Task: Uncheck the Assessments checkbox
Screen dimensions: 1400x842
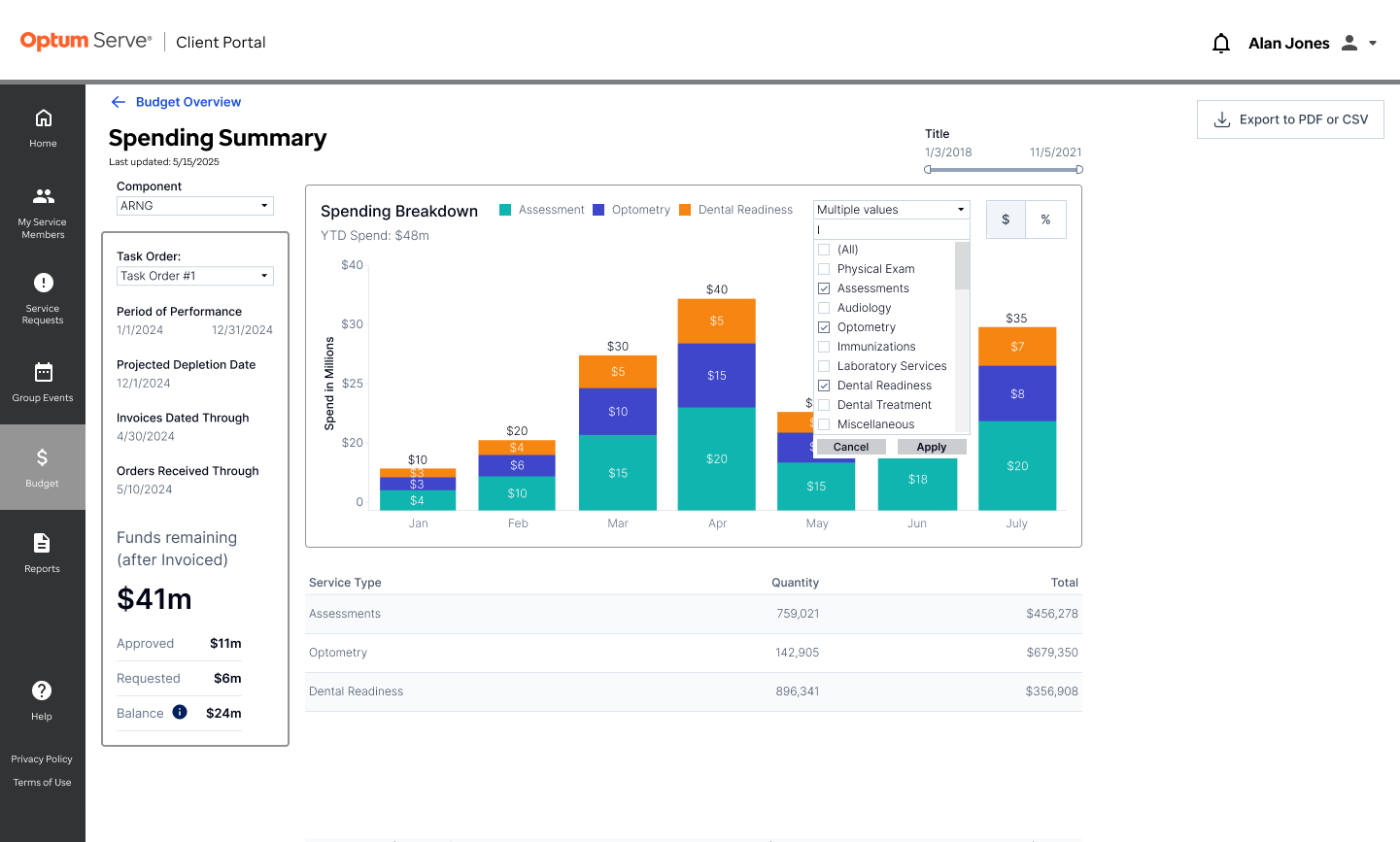Action: (824, 288)
